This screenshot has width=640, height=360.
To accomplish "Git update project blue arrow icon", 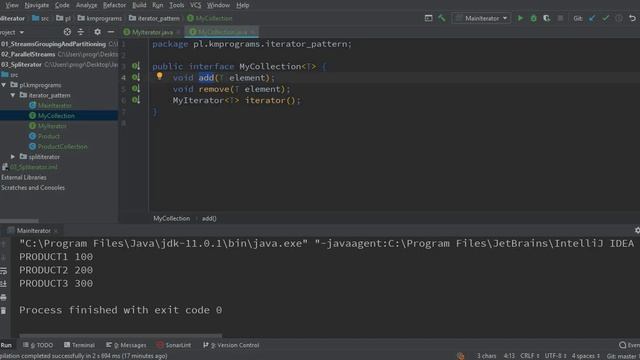I will pyautogui.click(x=592, y=18).
